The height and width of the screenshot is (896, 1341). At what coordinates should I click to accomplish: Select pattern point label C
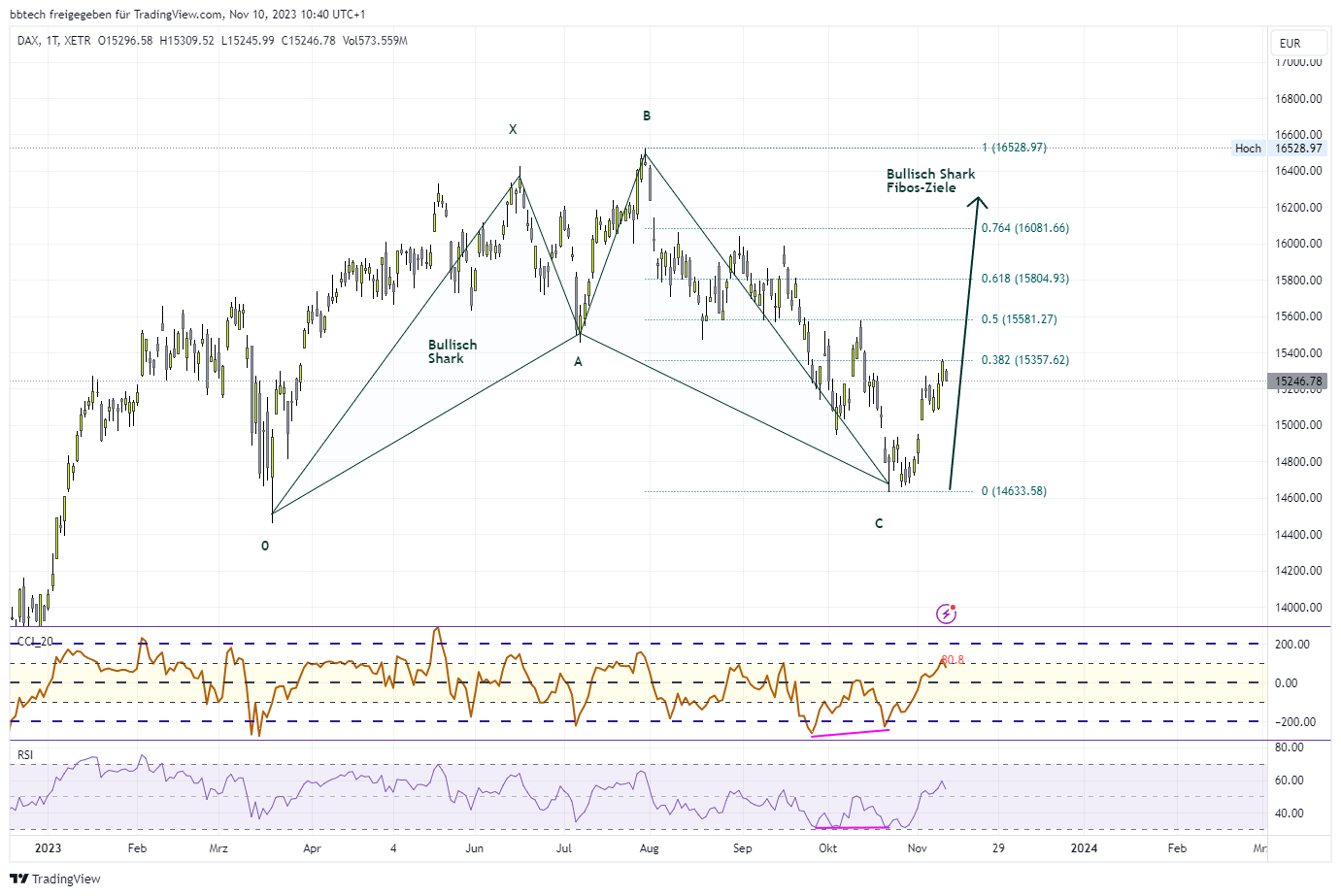coord(879,523)
